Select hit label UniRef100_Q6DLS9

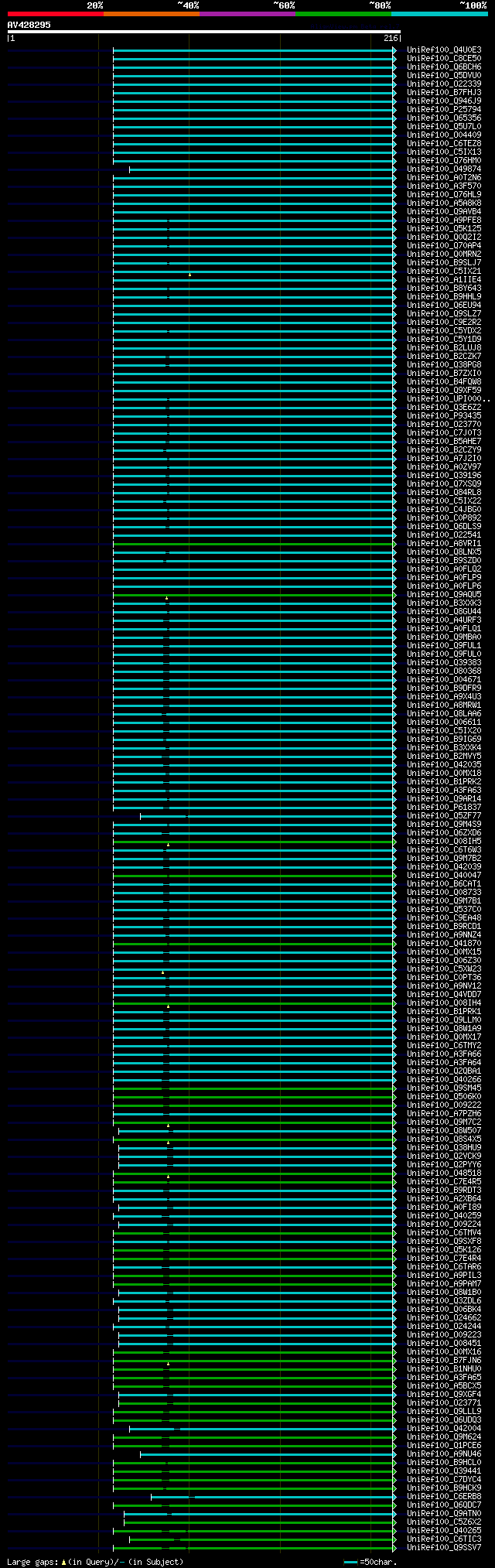tap(444, 526)
